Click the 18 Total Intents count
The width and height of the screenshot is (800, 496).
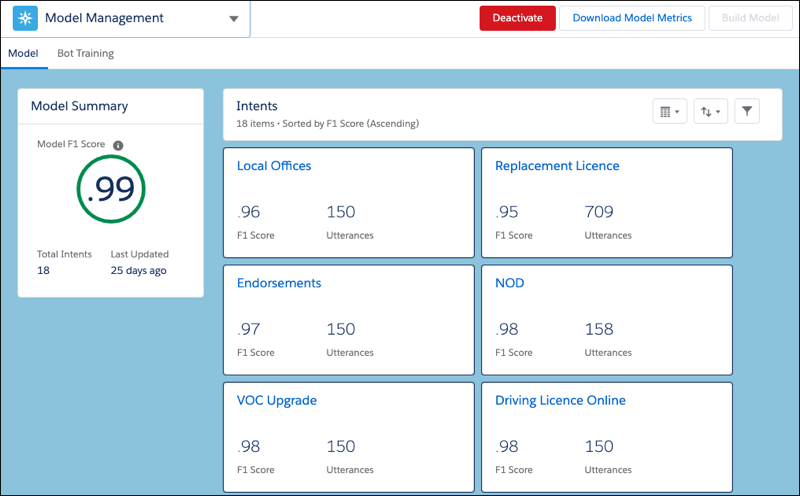(x=44, y=270)
